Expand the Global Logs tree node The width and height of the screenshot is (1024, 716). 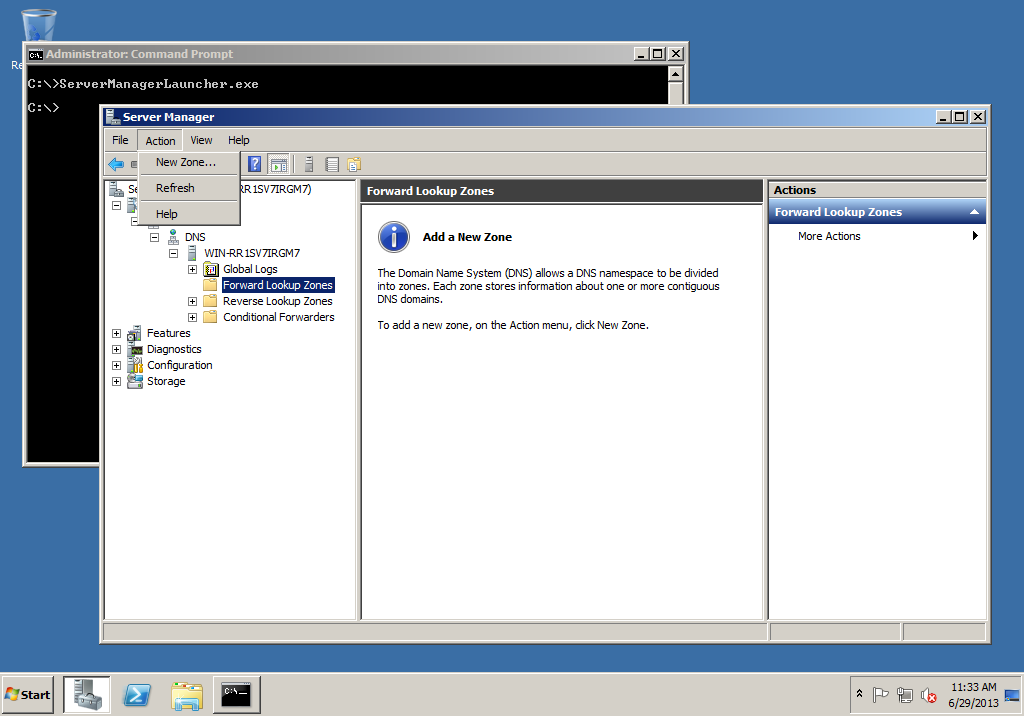click(x=192, y=269)
